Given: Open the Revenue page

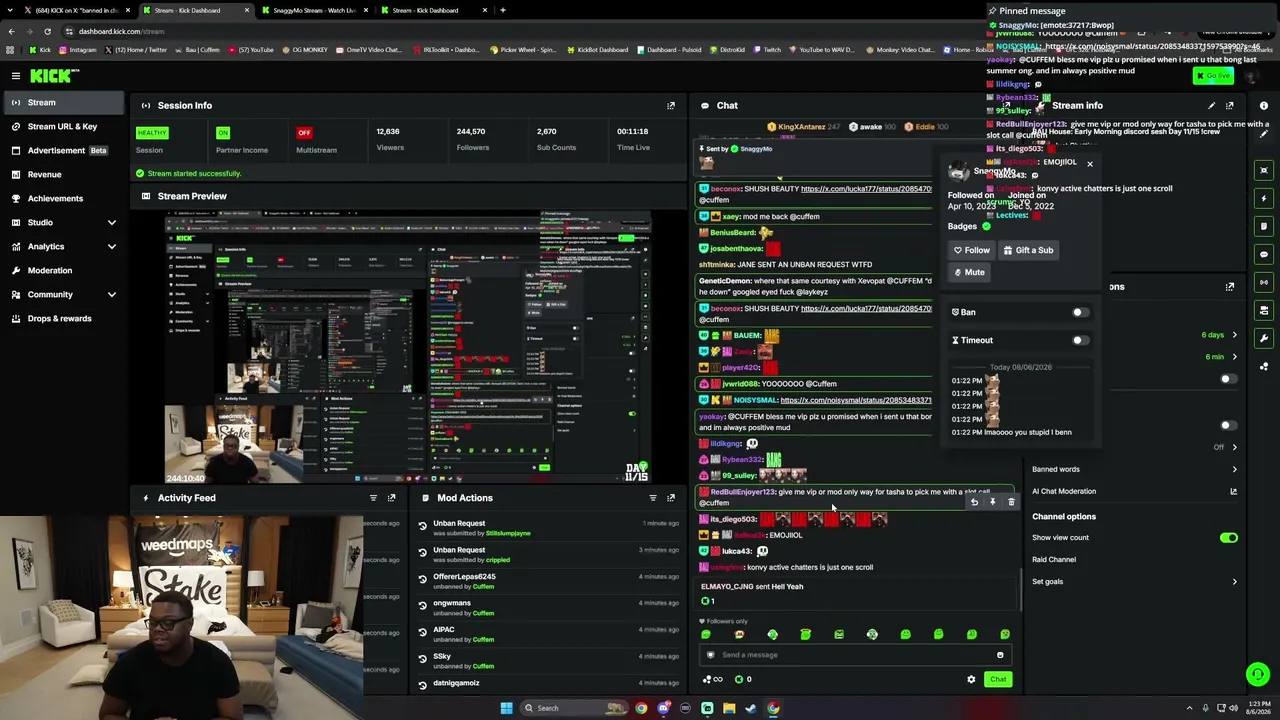Looking at the screenshot, I should 64,174.
